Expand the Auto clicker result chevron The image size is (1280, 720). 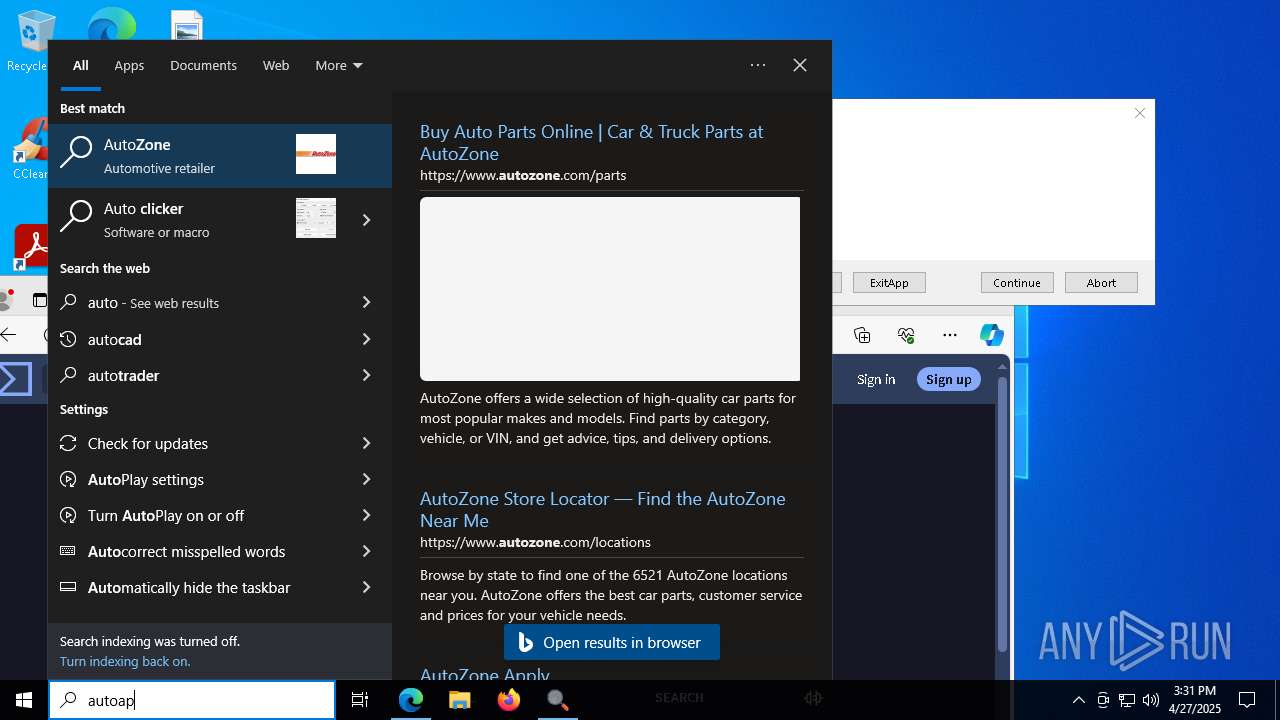click(366, 220)
